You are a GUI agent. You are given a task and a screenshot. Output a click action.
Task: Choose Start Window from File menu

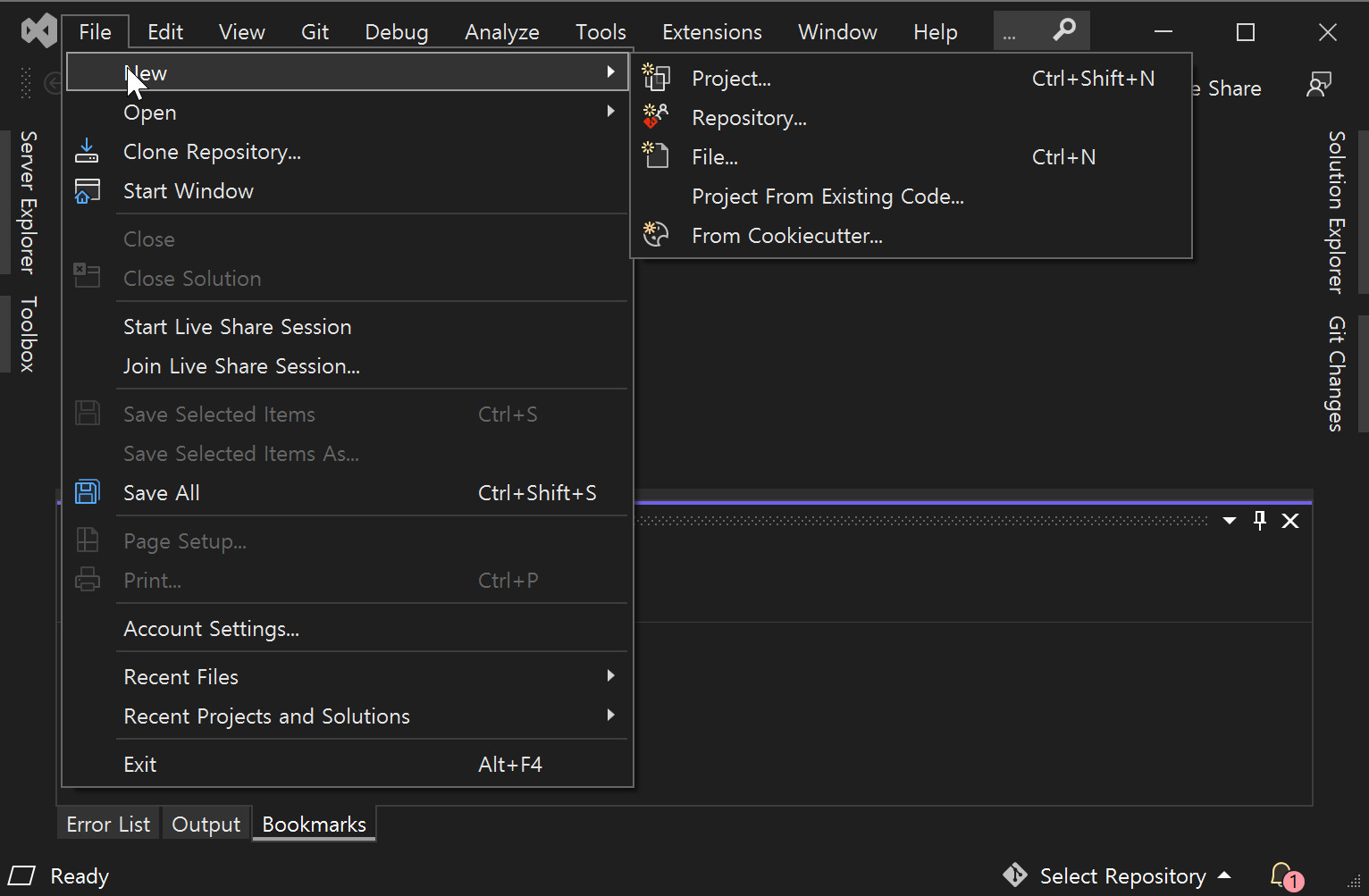point(348,191)
